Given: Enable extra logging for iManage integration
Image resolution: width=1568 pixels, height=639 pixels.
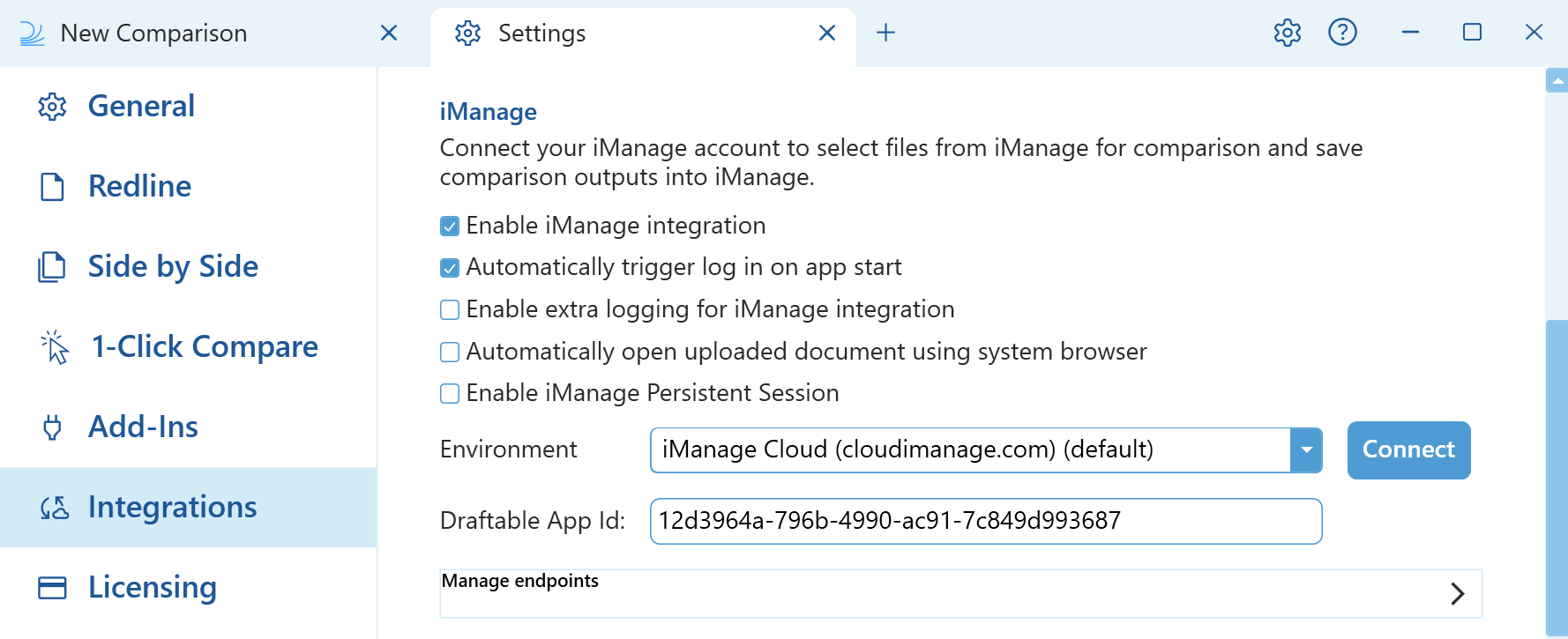Looking at the screenshot, I should click(x=450, y=310).
